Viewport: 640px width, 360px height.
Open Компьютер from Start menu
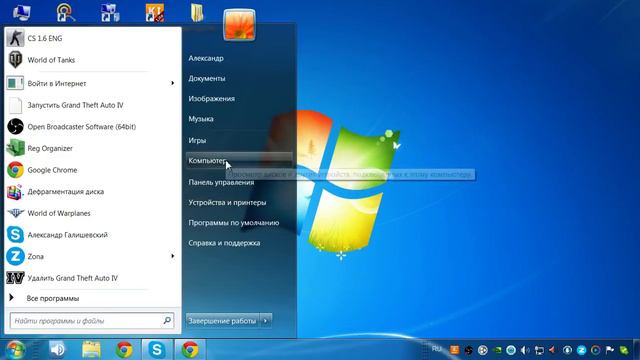click(239, 161)
